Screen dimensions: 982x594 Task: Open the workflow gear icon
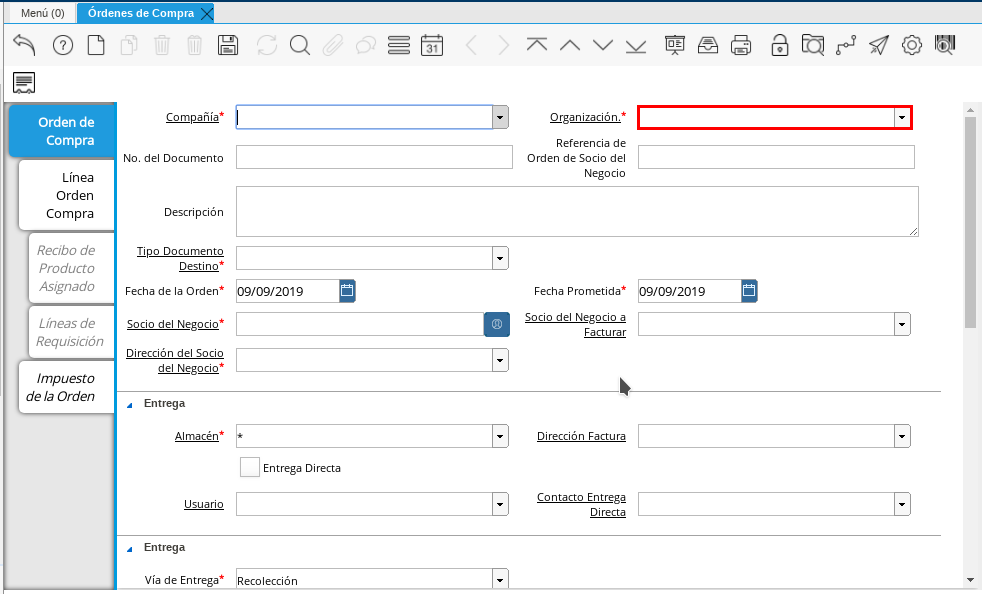[911, 45]
